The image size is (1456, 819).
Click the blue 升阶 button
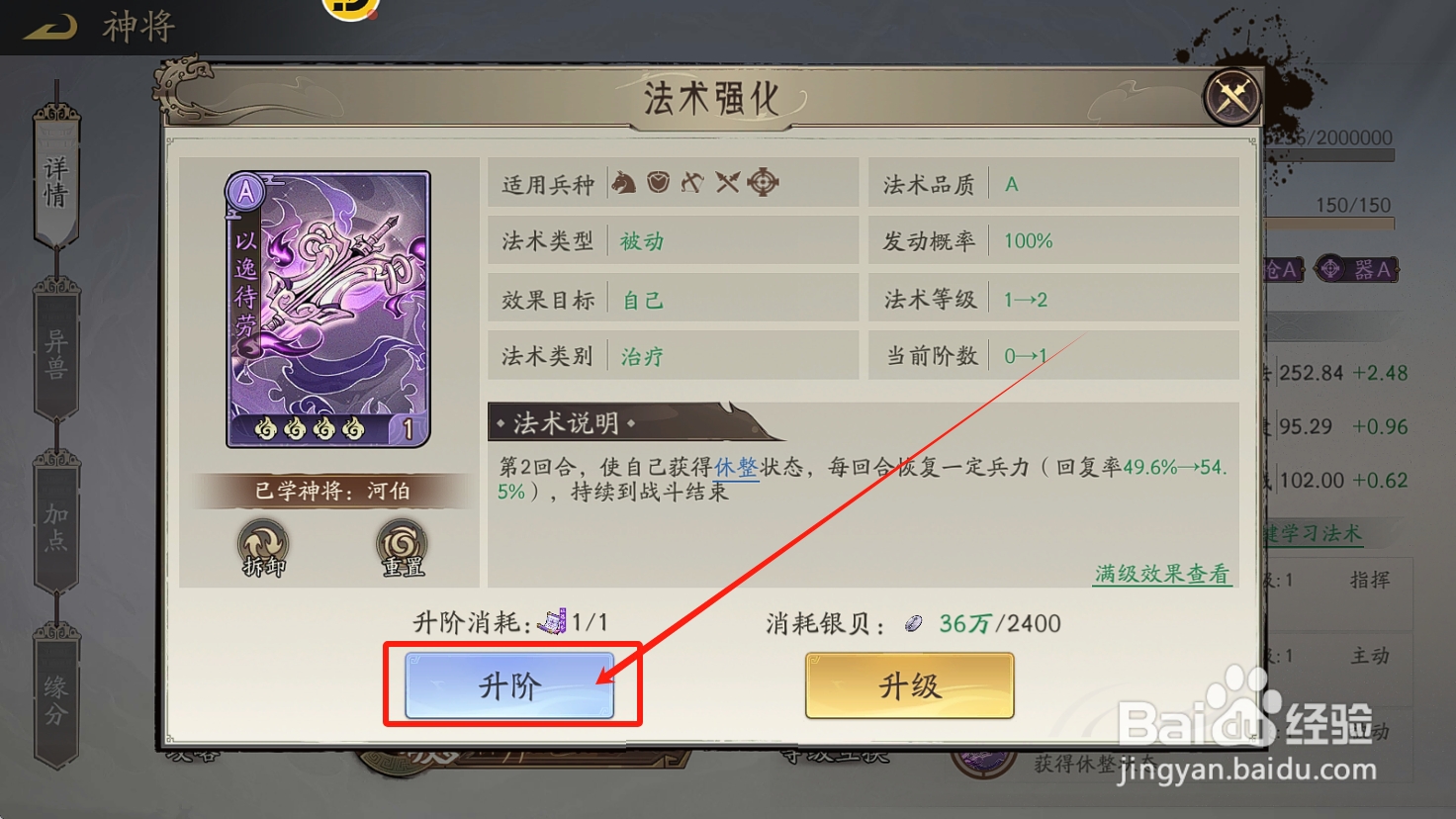click(x=509, y=685)
